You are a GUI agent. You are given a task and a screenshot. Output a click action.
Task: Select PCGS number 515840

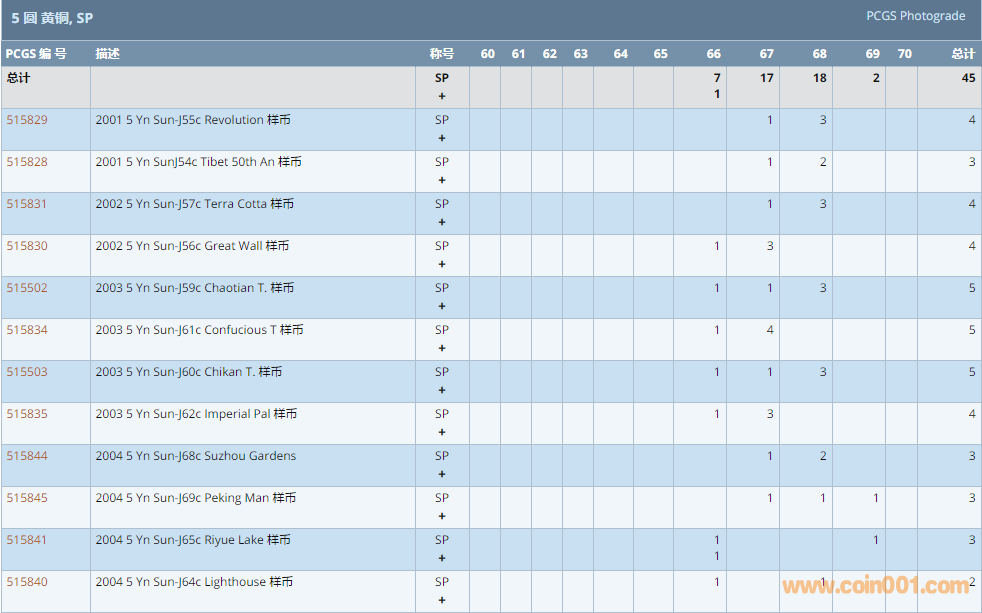27,582
